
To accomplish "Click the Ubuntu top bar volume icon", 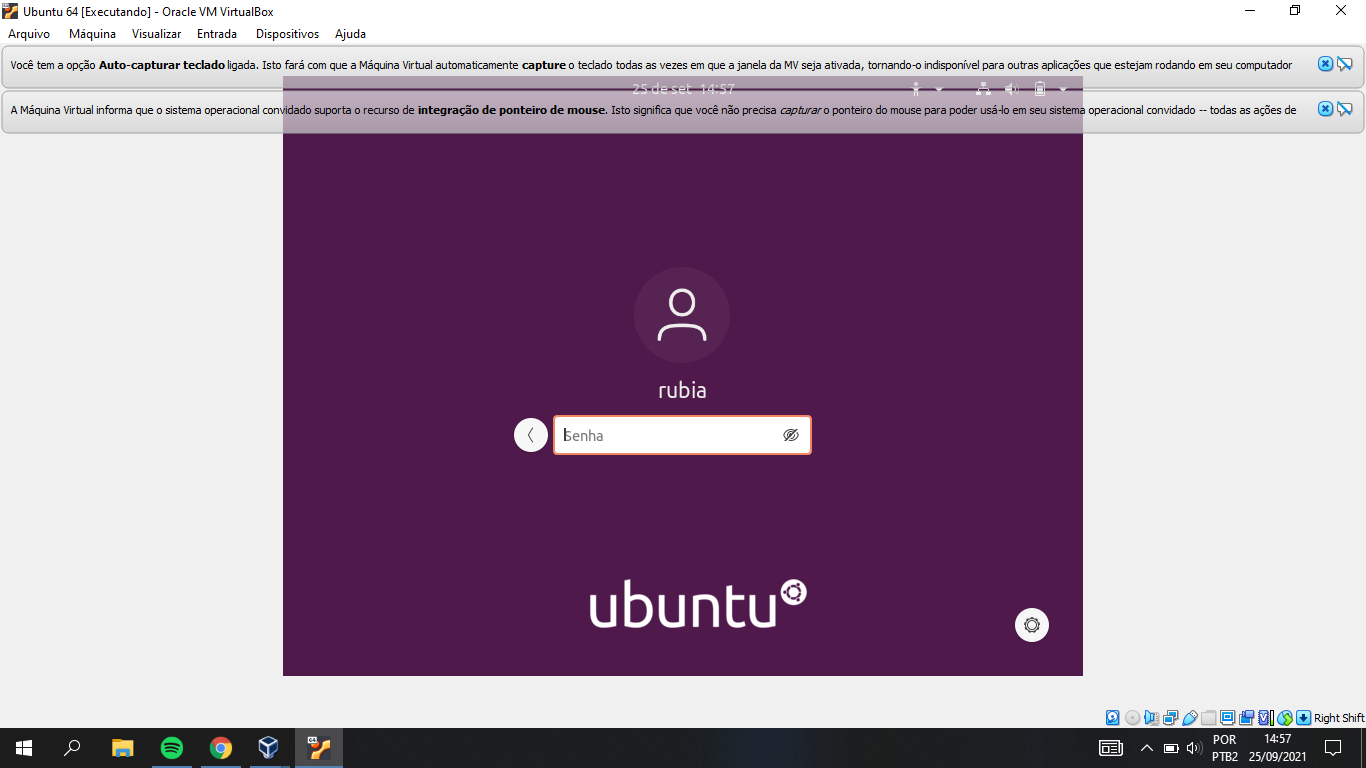I will point(1012,89).
